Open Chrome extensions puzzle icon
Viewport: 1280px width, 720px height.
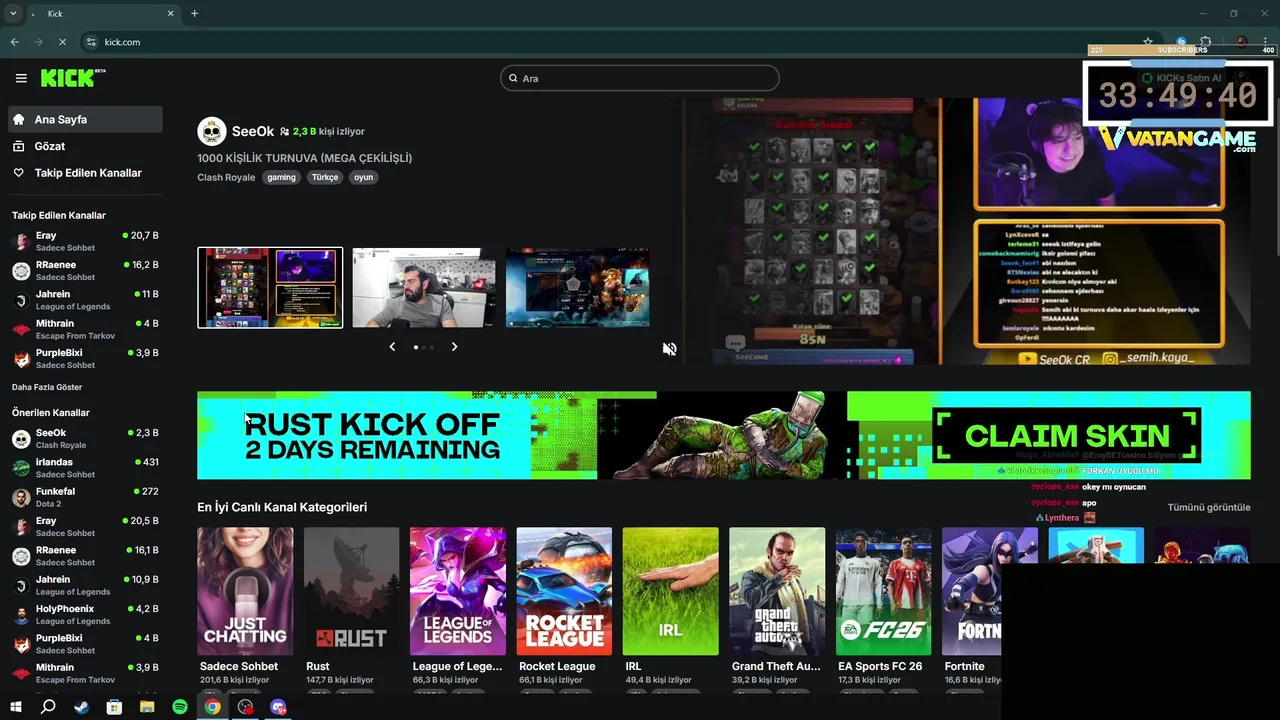click(1206, 42)
